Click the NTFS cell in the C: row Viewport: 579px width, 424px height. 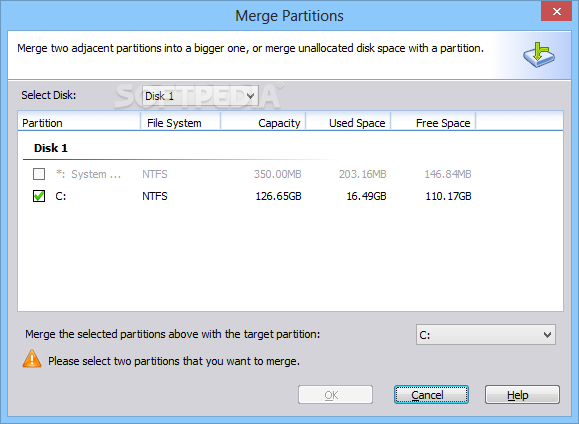(x=155, y=196)
